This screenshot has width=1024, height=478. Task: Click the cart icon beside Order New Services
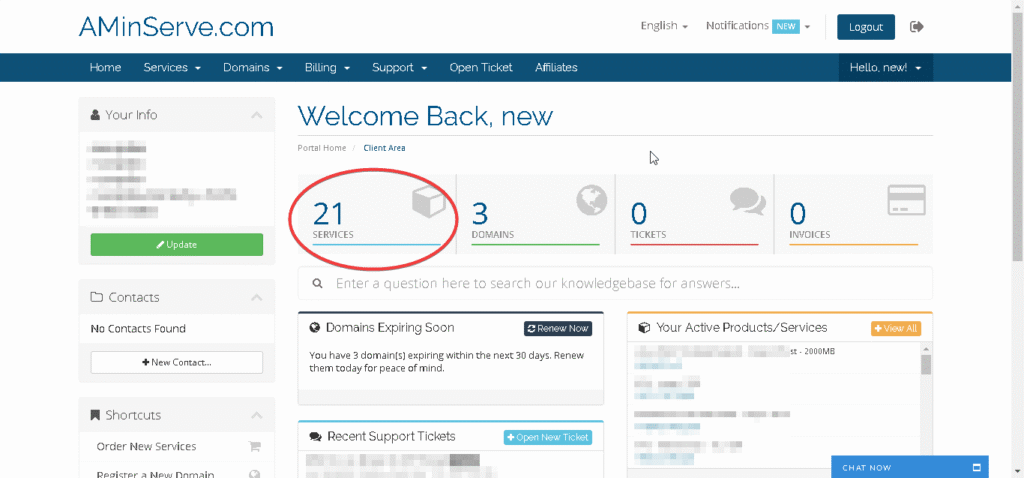click(254, 447)
